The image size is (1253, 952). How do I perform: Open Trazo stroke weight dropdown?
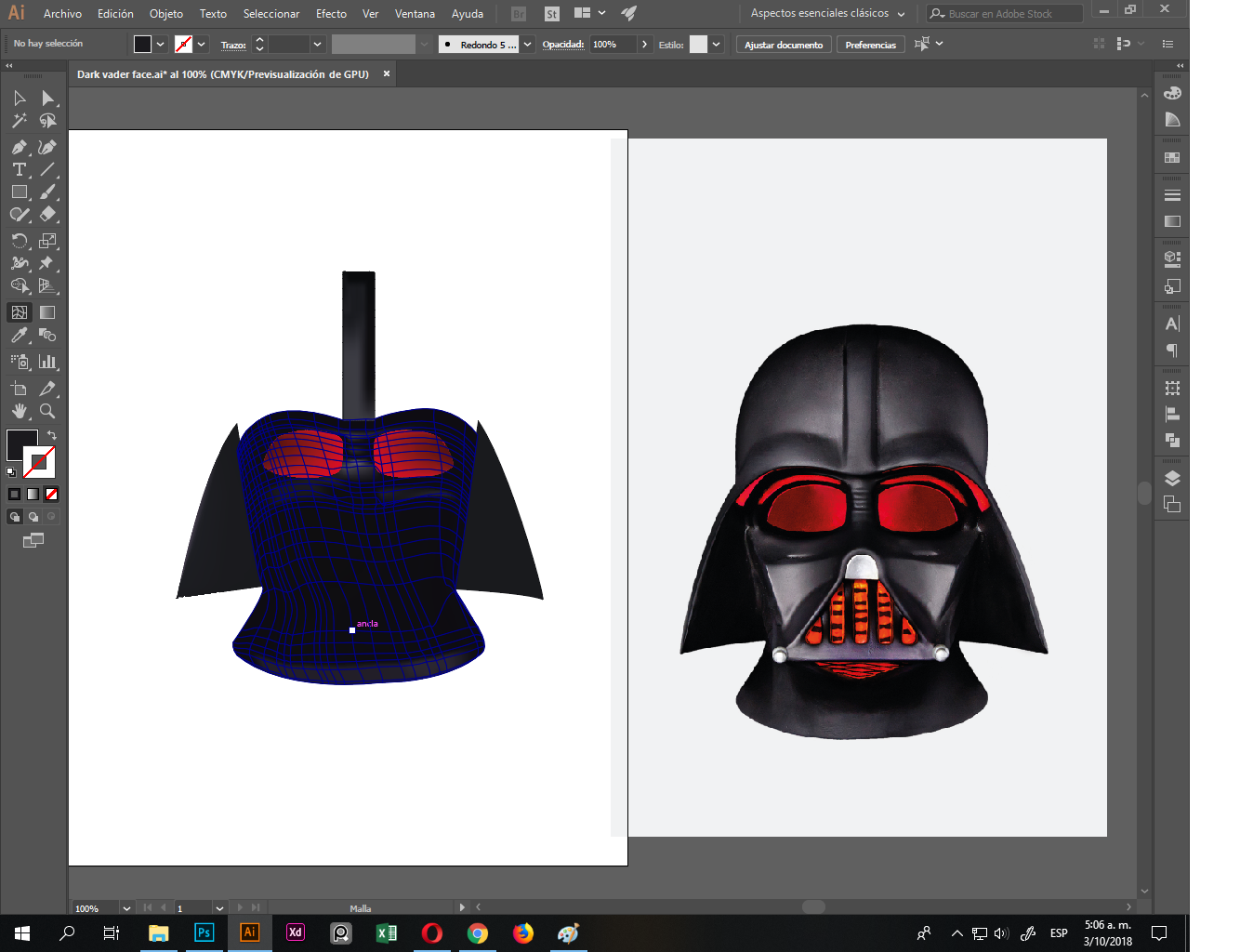tap(318, 44)
